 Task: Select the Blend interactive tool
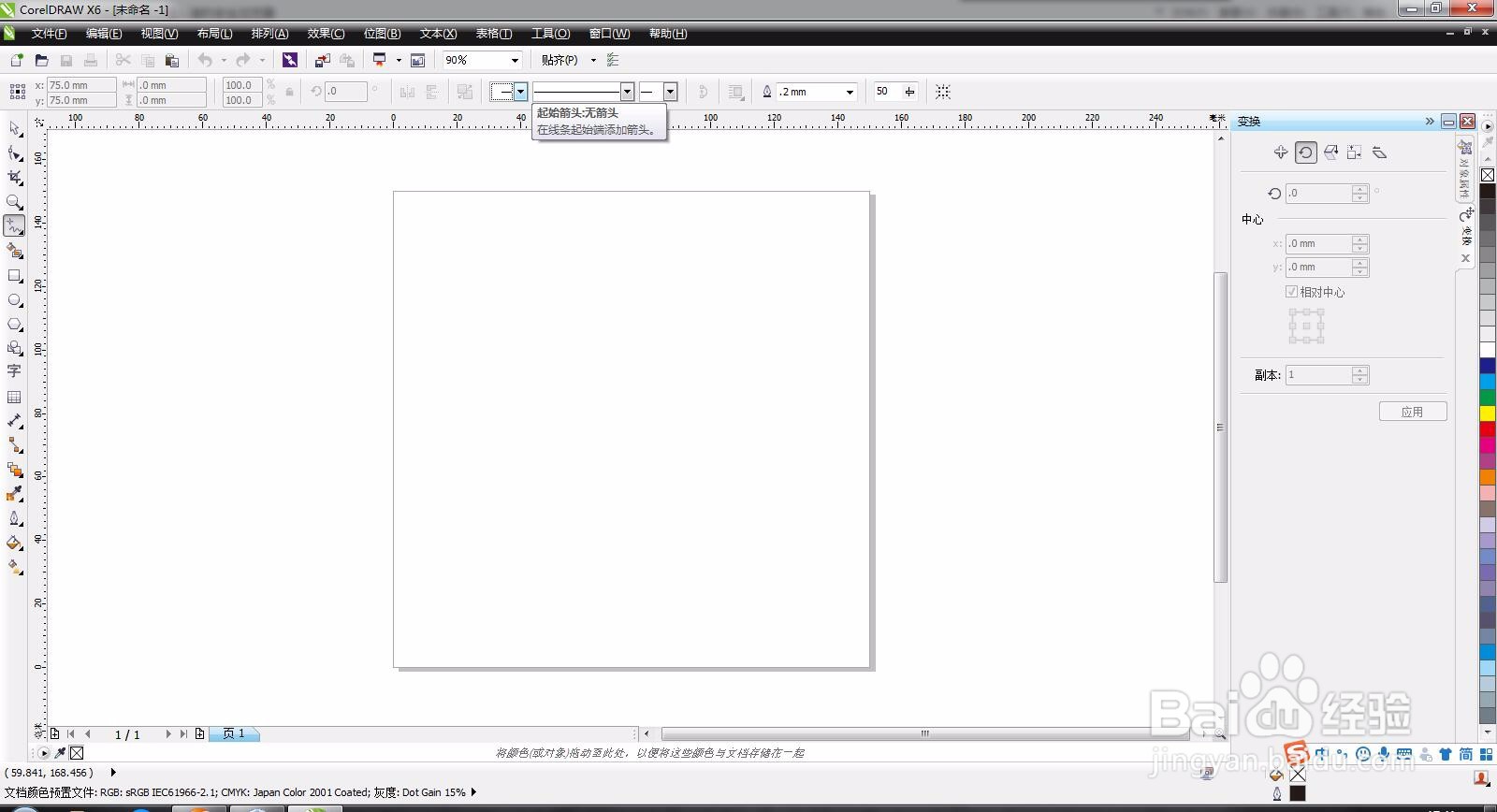click(x=14, y=470)
